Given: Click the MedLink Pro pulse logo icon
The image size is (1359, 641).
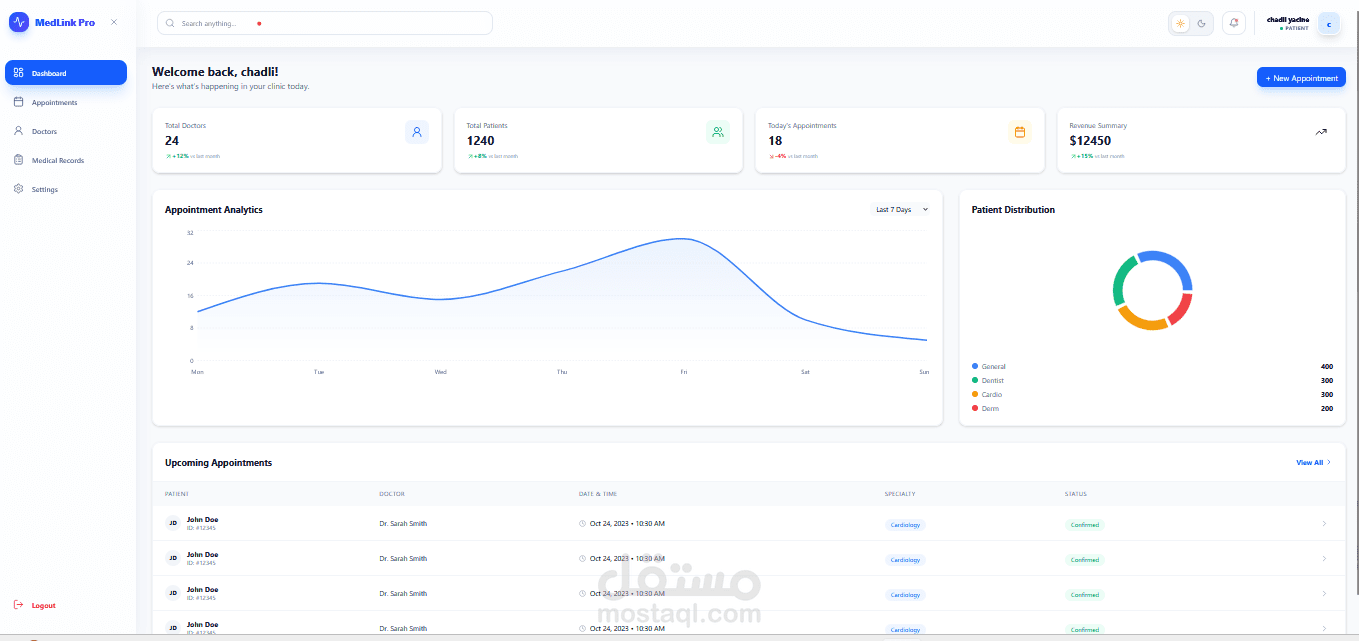Looking at the screenshot, I should point(19,22).
